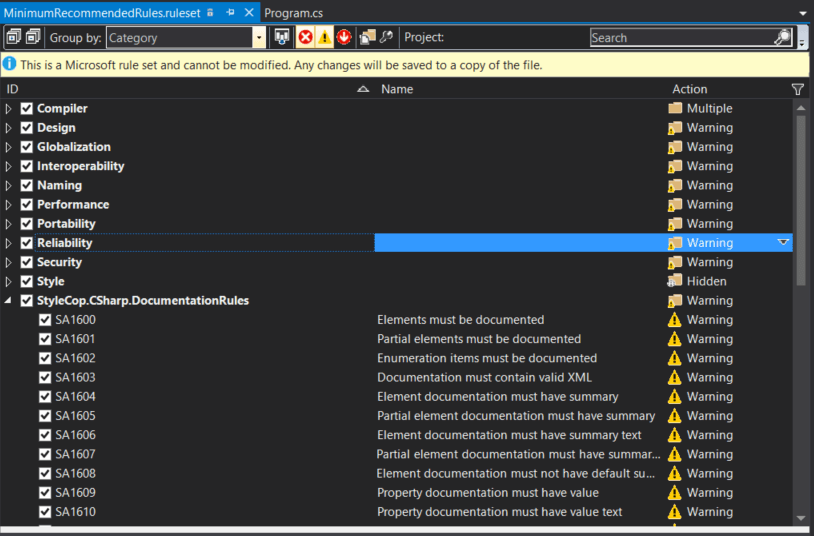The image size is (814, 536).
Task: Select the Globalization category row
Action: click(x=397, y=147)
